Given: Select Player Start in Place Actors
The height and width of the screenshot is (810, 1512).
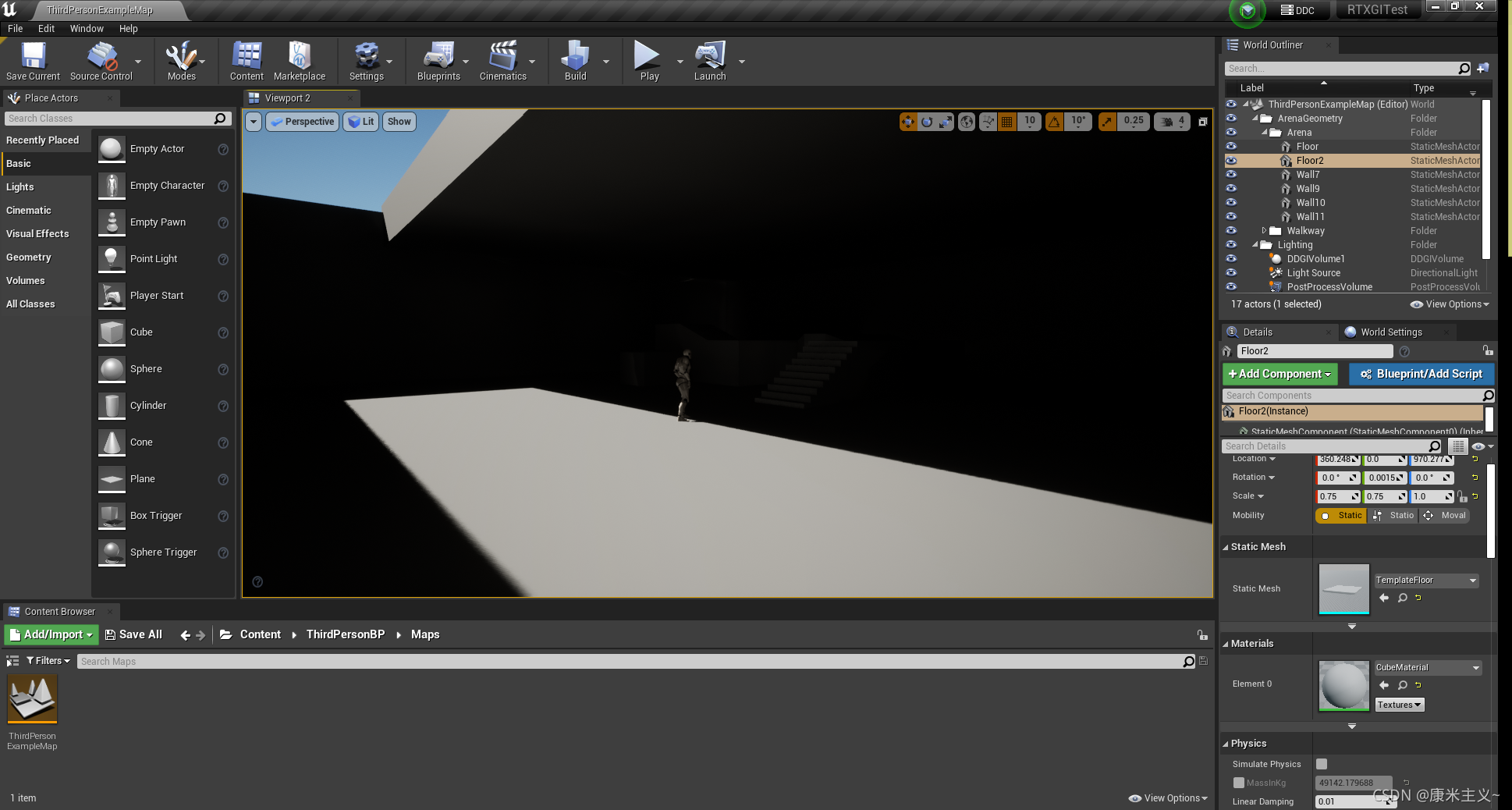Looking at the screenshot, I should coord(157,296).
